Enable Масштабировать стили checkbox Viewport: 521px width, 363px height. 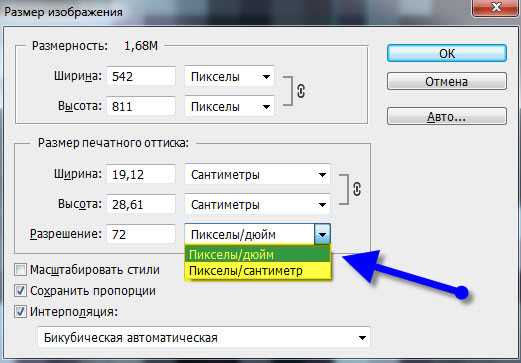pos(20,270)
